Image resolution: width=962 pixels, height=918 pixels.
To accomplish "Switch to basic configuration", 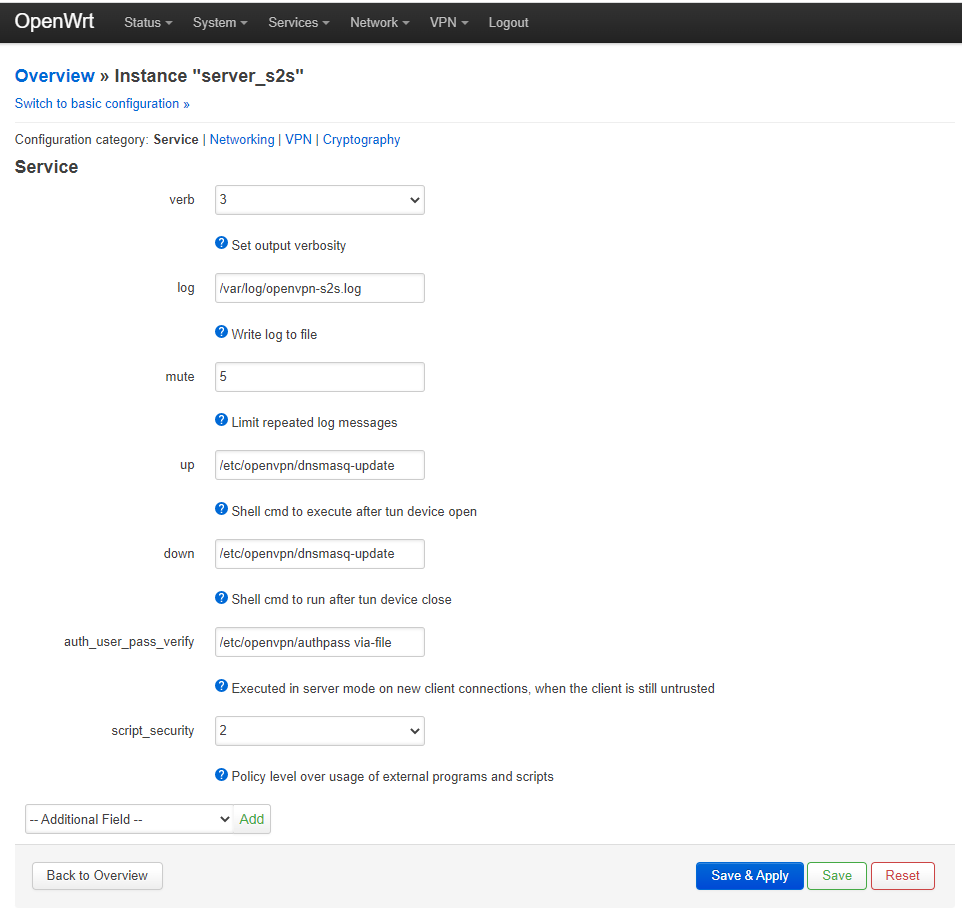I will (102, 104).
